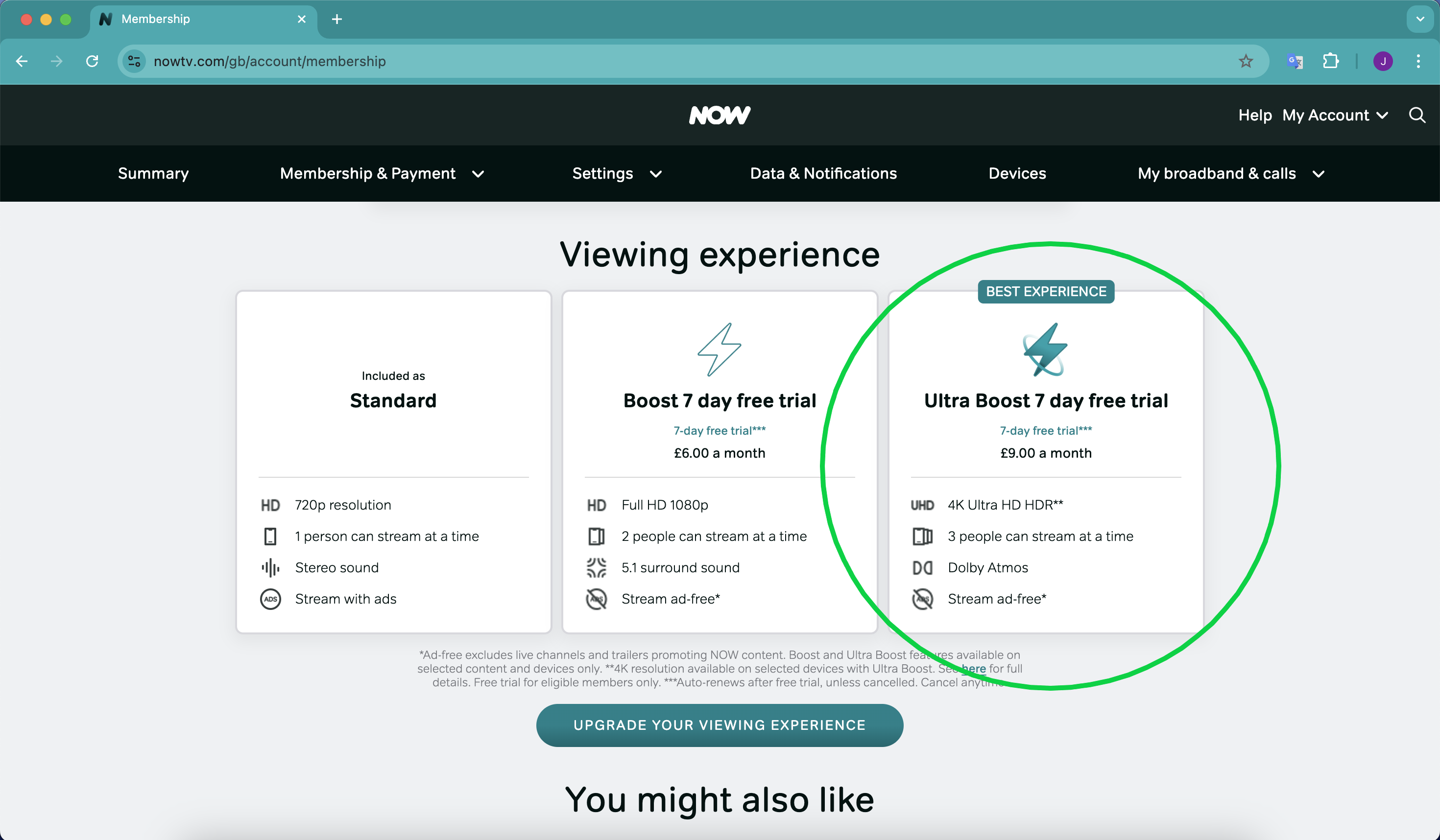This screenshot has height=840, width=1440.
Task: Open the Devices section
Action: [x=1017, y=174]
